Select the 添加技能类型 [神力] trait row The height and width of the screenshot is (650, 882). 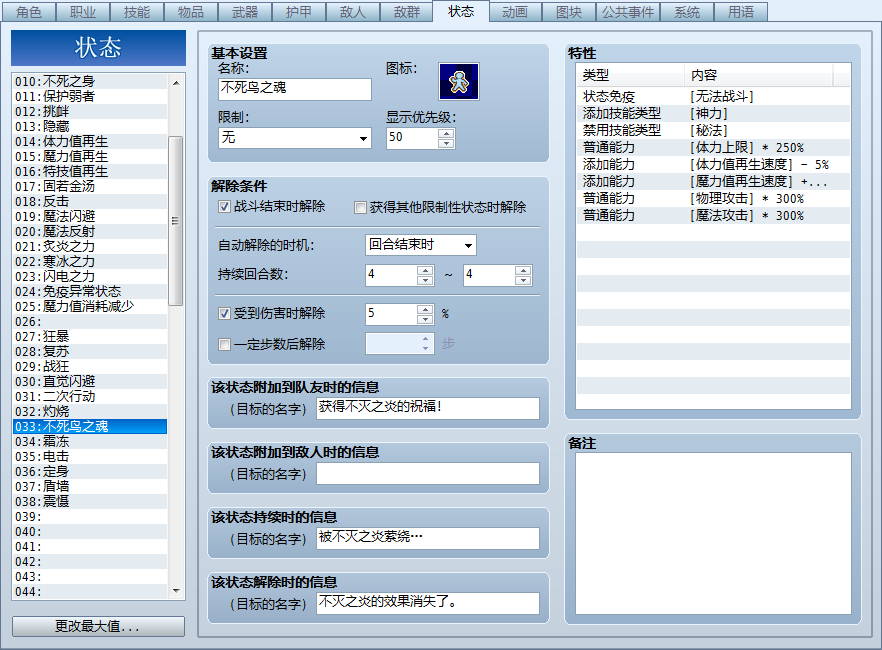[x=713, y=114]
